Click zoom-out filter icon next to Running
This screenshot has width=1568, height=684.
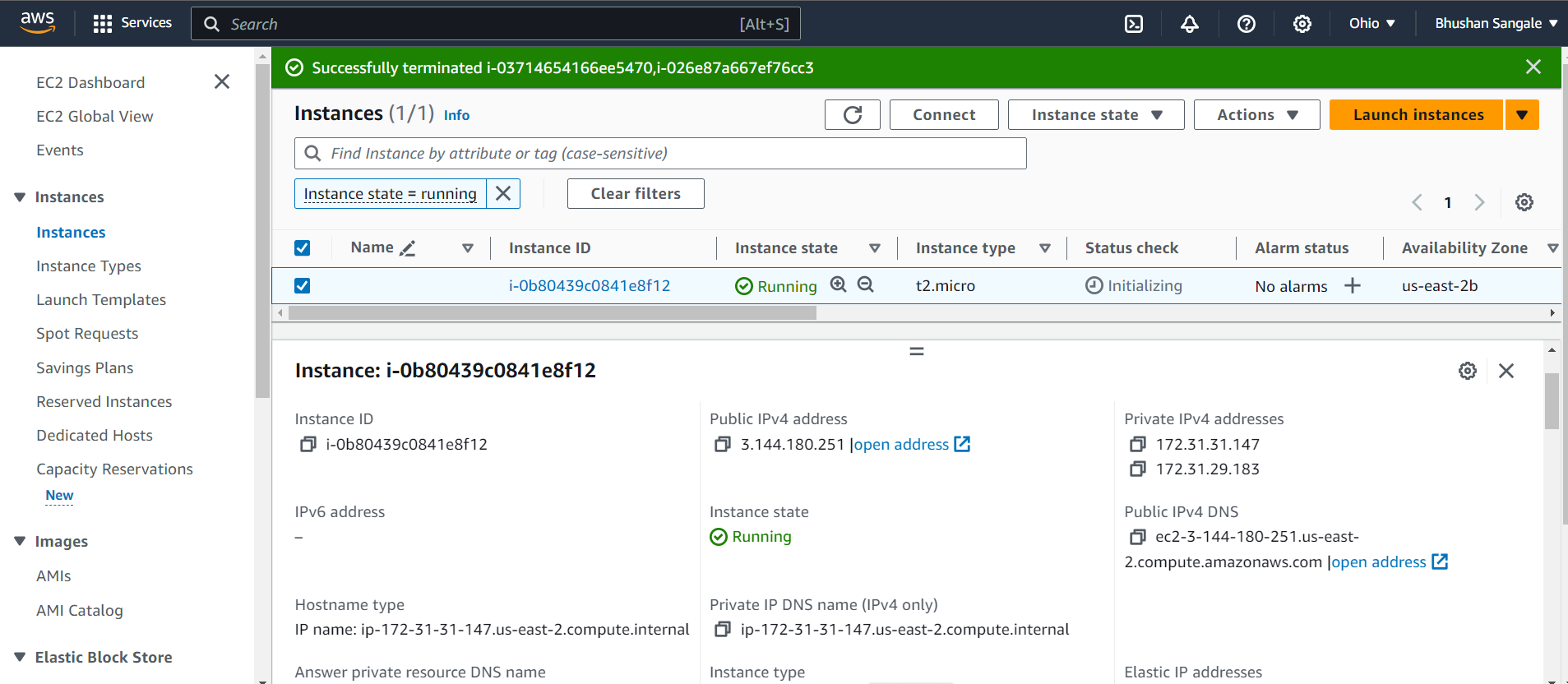click(866, 284)
